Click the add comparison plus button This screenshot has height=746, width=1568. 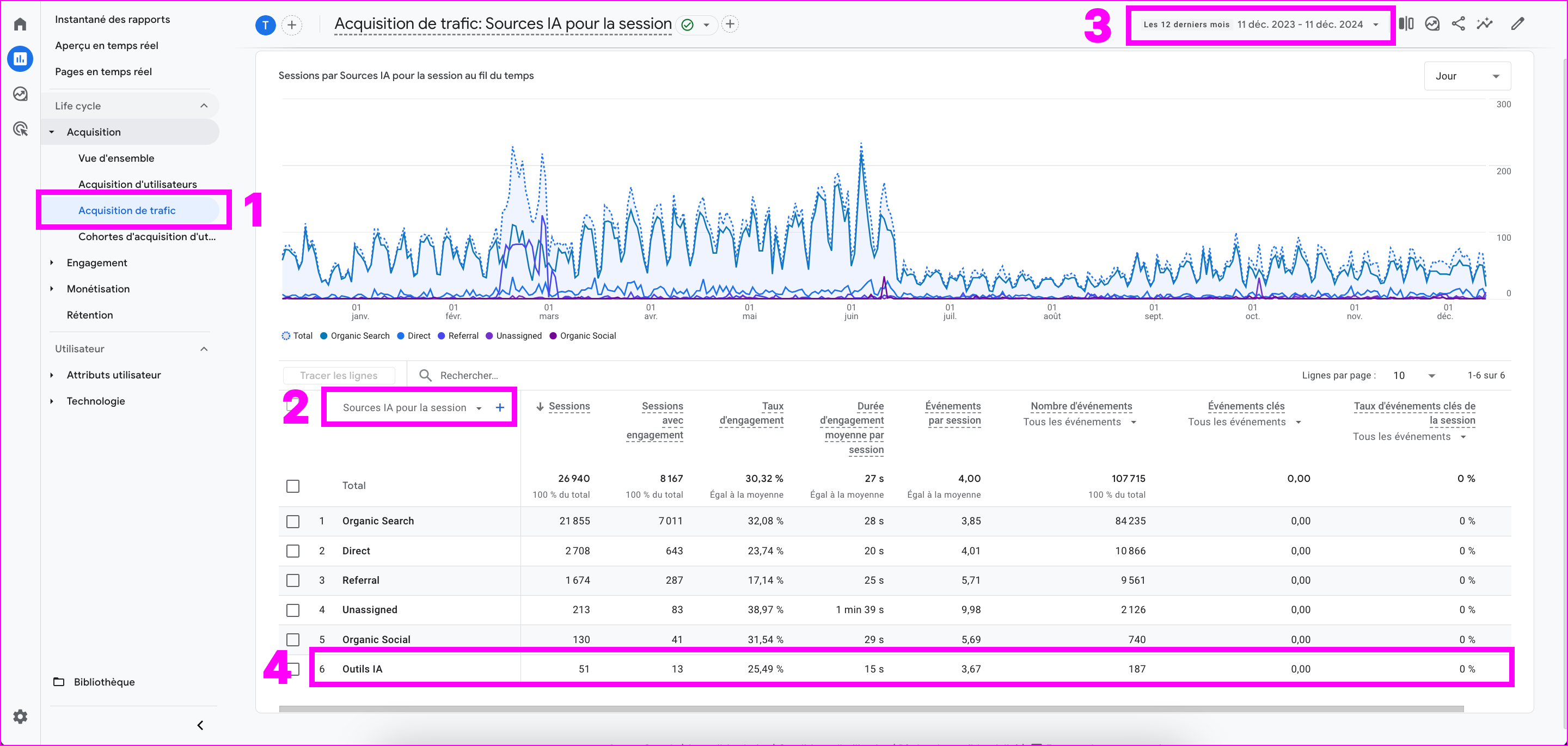(x=292, y=25)
